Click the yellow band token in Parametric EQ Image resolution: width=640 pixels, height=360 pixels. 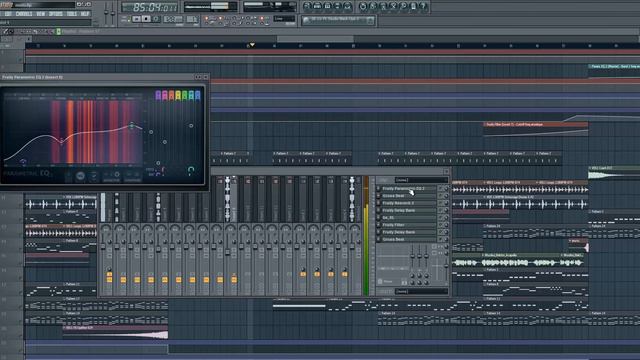click(178, 96)
